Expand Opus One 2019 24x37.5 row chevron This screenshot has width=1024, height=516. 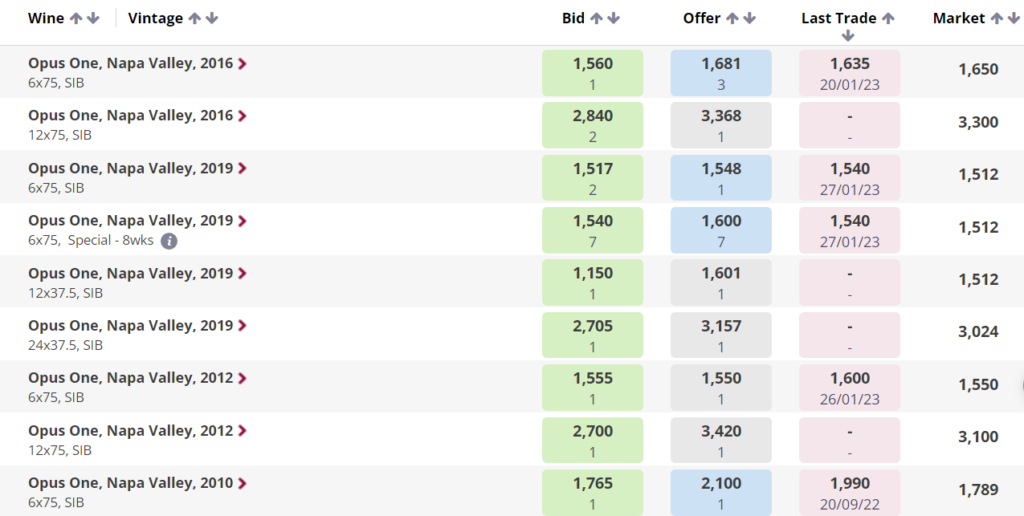(x=242, y=325)
